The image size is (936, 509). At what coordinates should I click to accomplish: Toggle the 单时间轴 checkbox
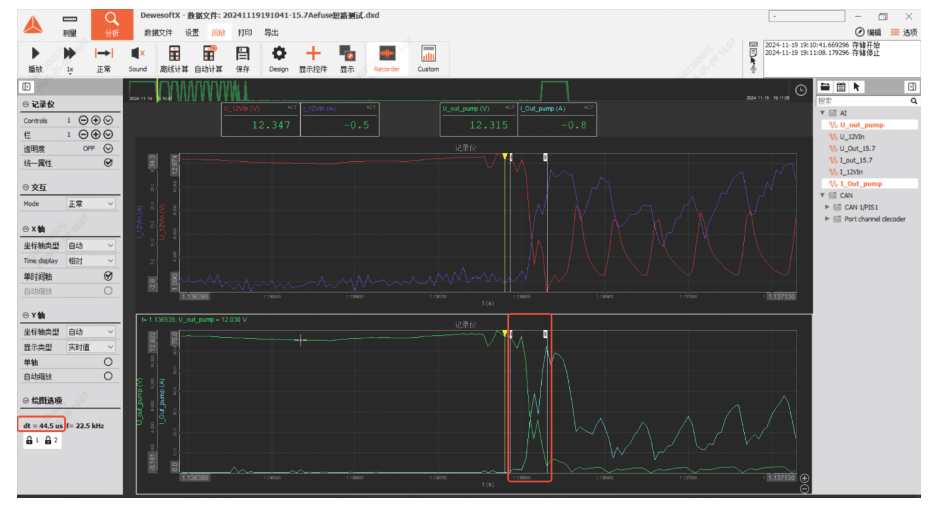point(108,276)
